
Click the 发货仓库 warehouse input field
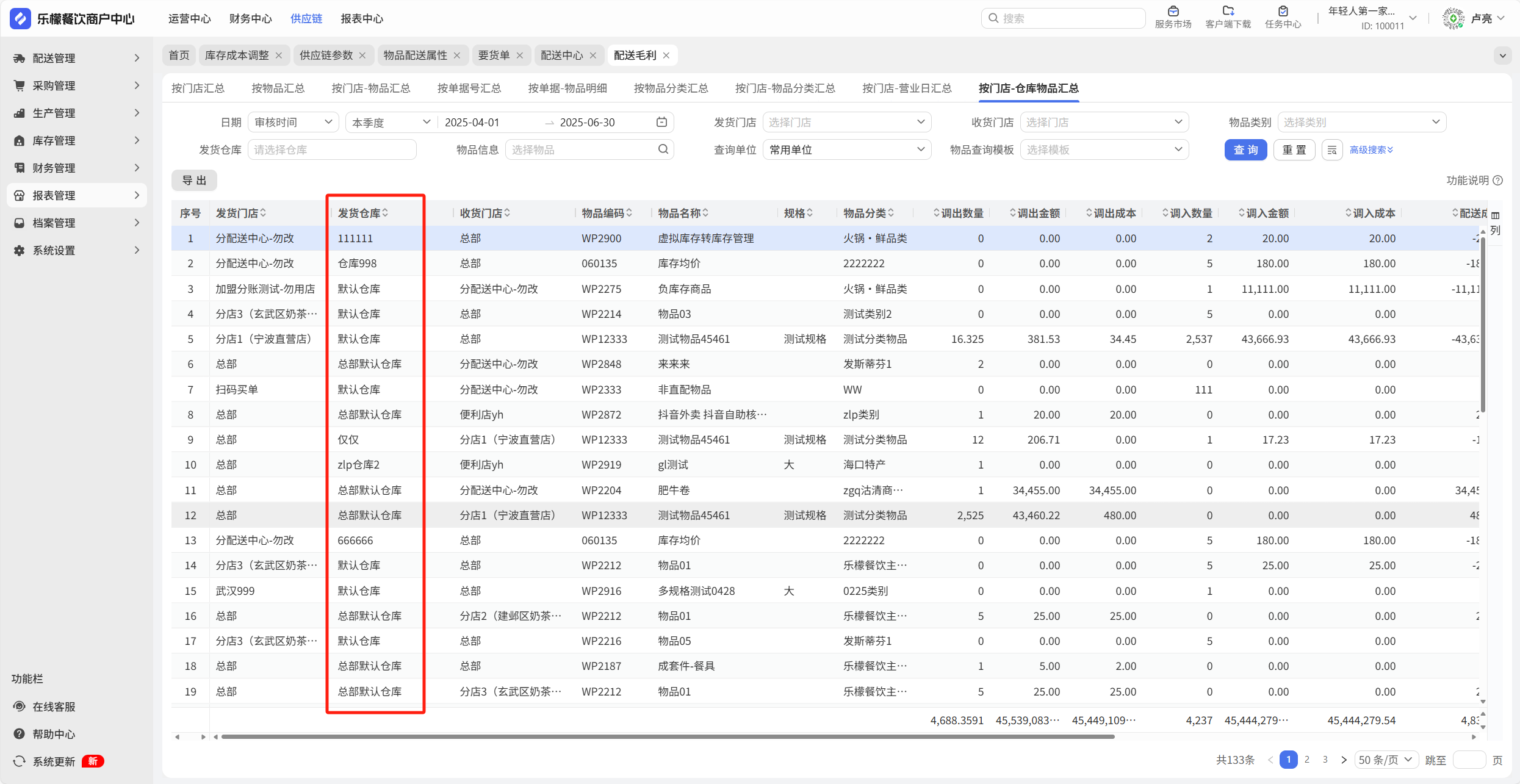332,149
